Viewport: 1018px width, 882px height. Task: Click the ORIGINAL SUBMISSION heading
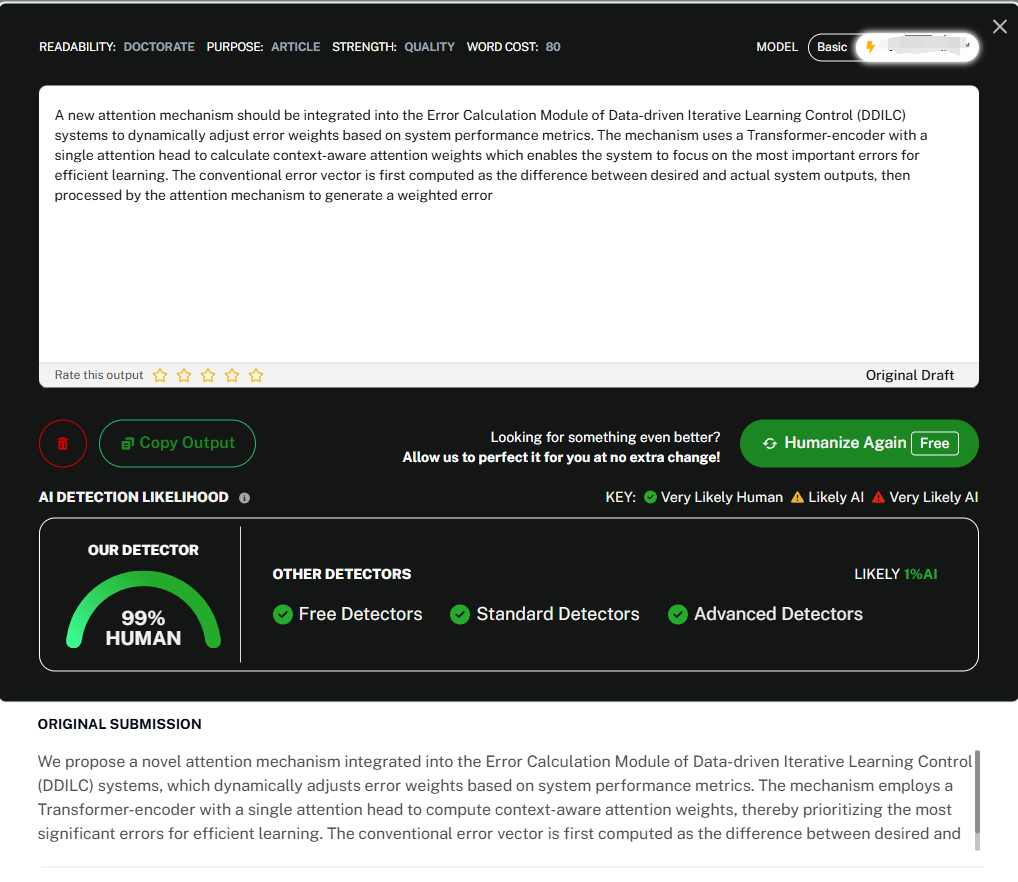click(x=119, y=724)
